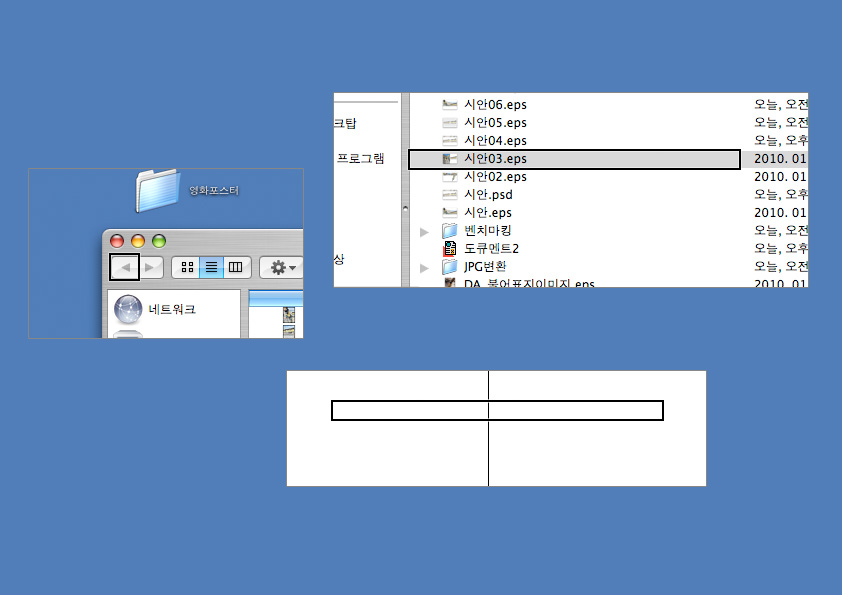The width and height of the screenshot is (842, 595).
Task: Click the empty outlined field in white panel
Action: 497,410
